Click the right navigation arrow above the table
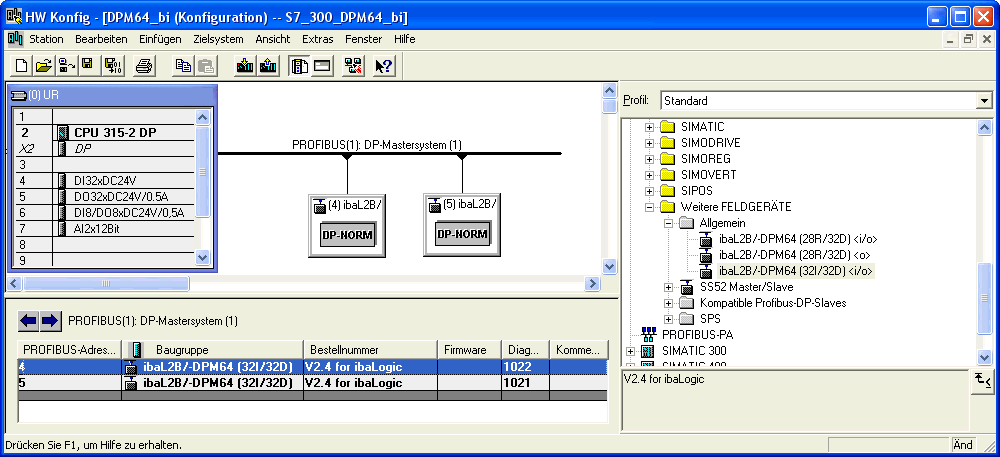 [x=50, y=321]
